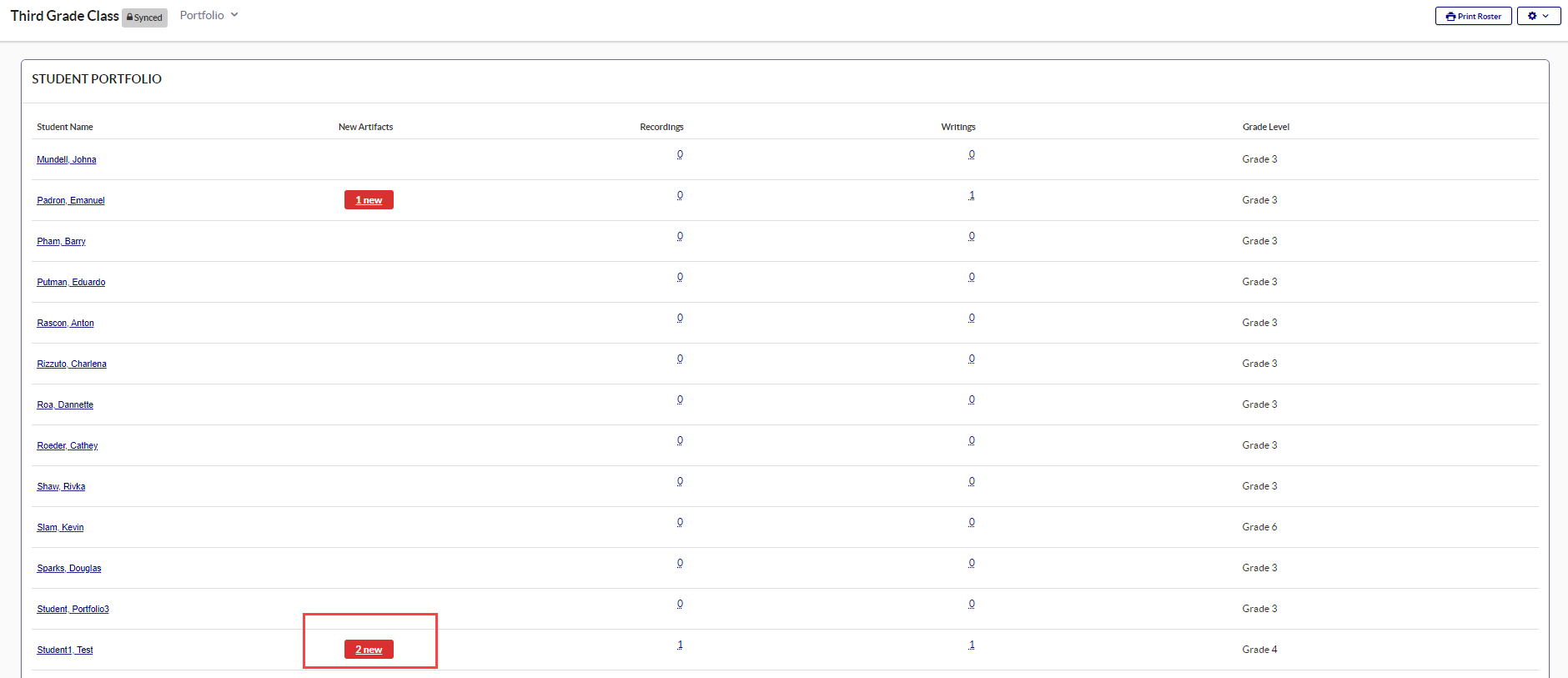Click the Print Roster button
1568x678 pixels.
tap(1473, 16)
